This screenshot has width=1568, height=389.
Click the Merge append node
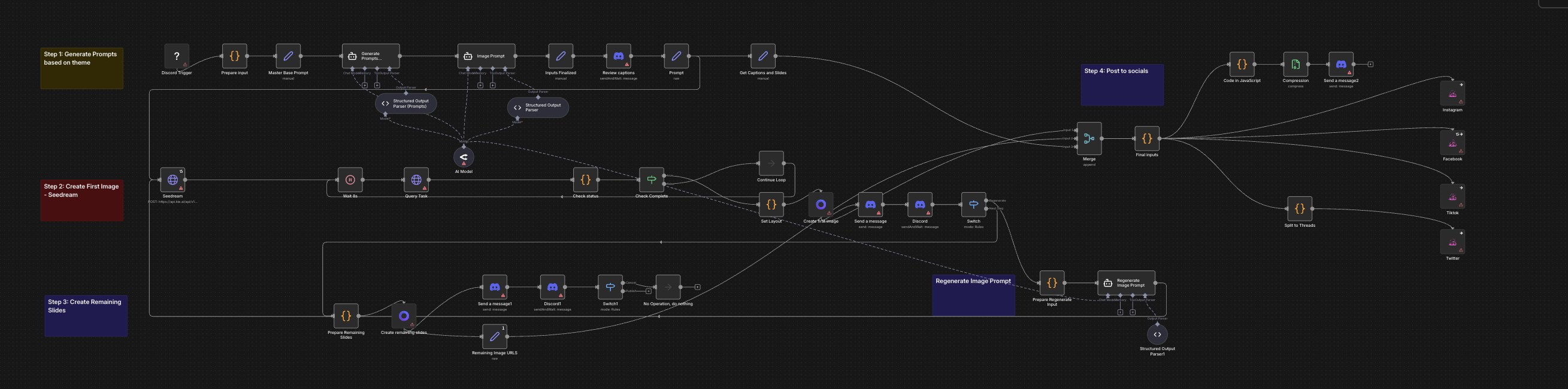pos(1089,139)
